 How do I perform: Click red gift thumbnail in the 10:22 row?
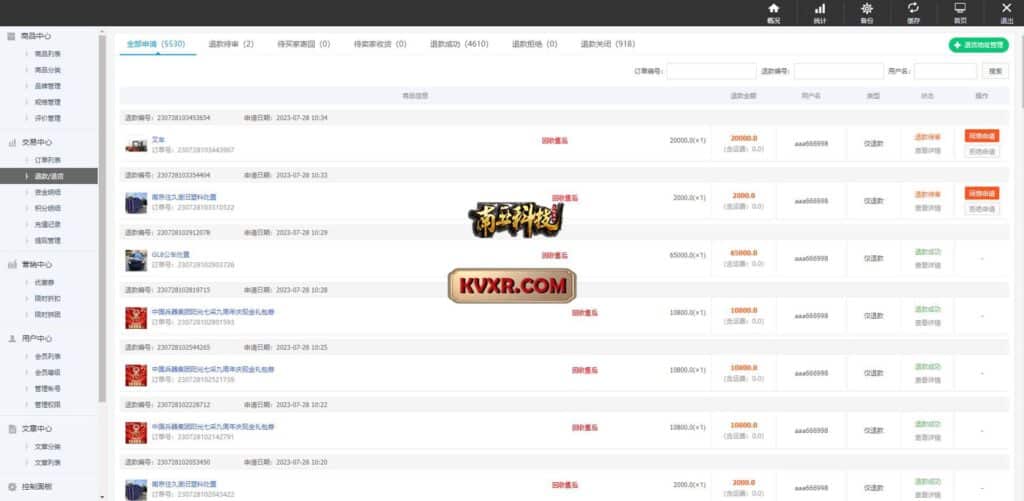[136, 432]
